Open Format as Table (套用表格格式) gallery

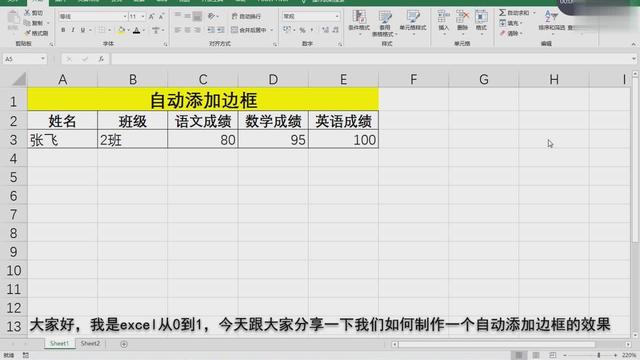point(384,23)
